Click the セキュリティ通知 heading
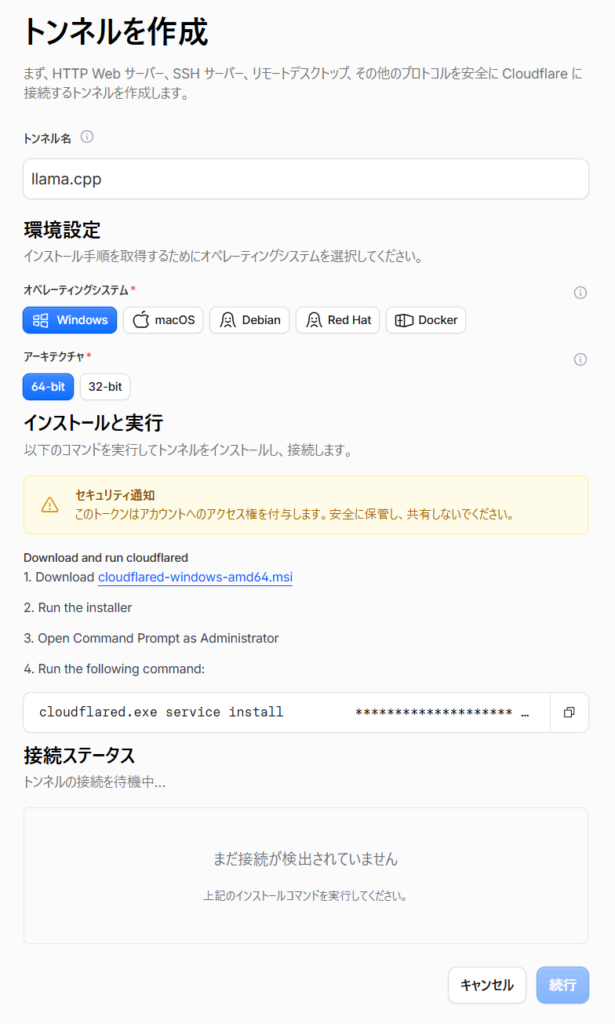 tap(115, 495)
